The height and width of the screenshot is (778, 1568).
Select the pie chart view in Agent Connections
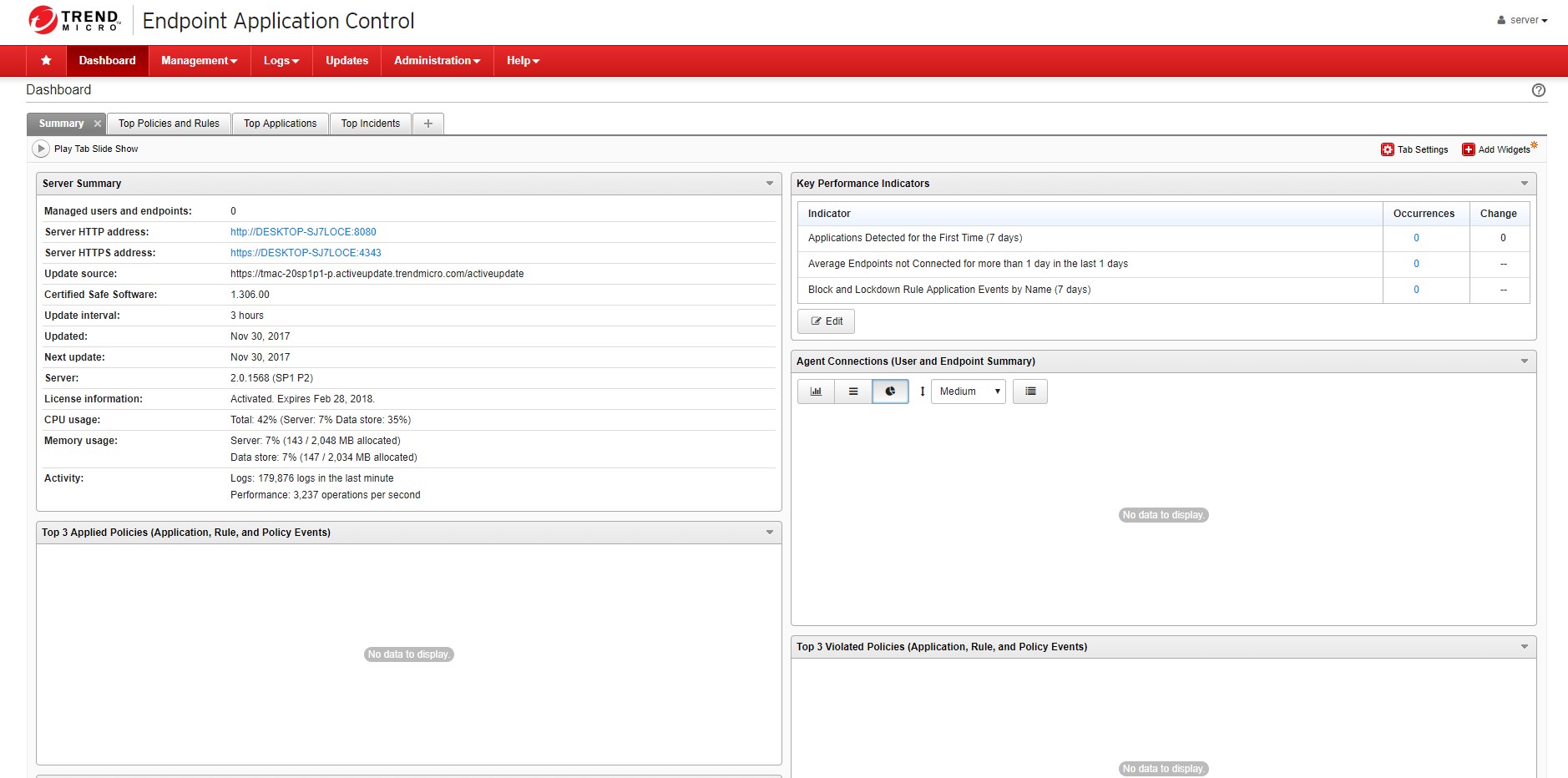click(890, 391)
